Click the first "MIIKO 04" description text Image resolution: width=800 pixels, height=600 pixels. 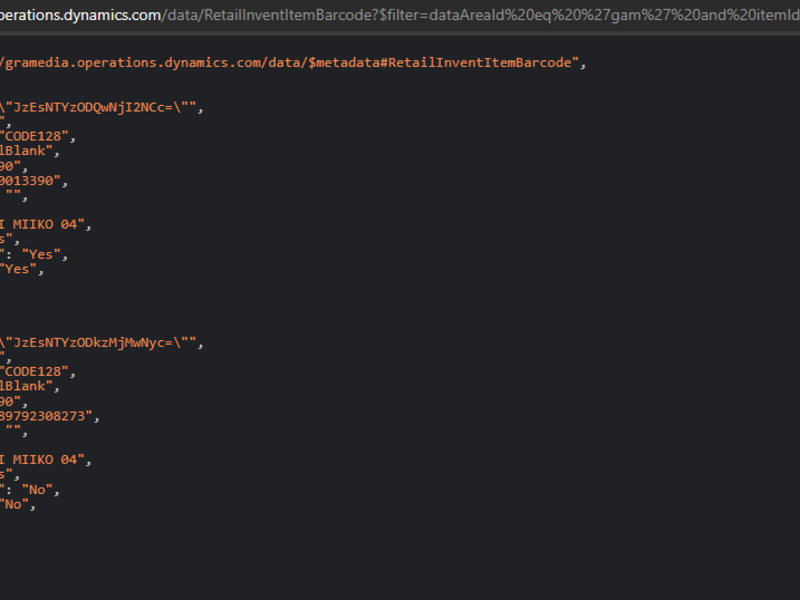tap(45, 224)
